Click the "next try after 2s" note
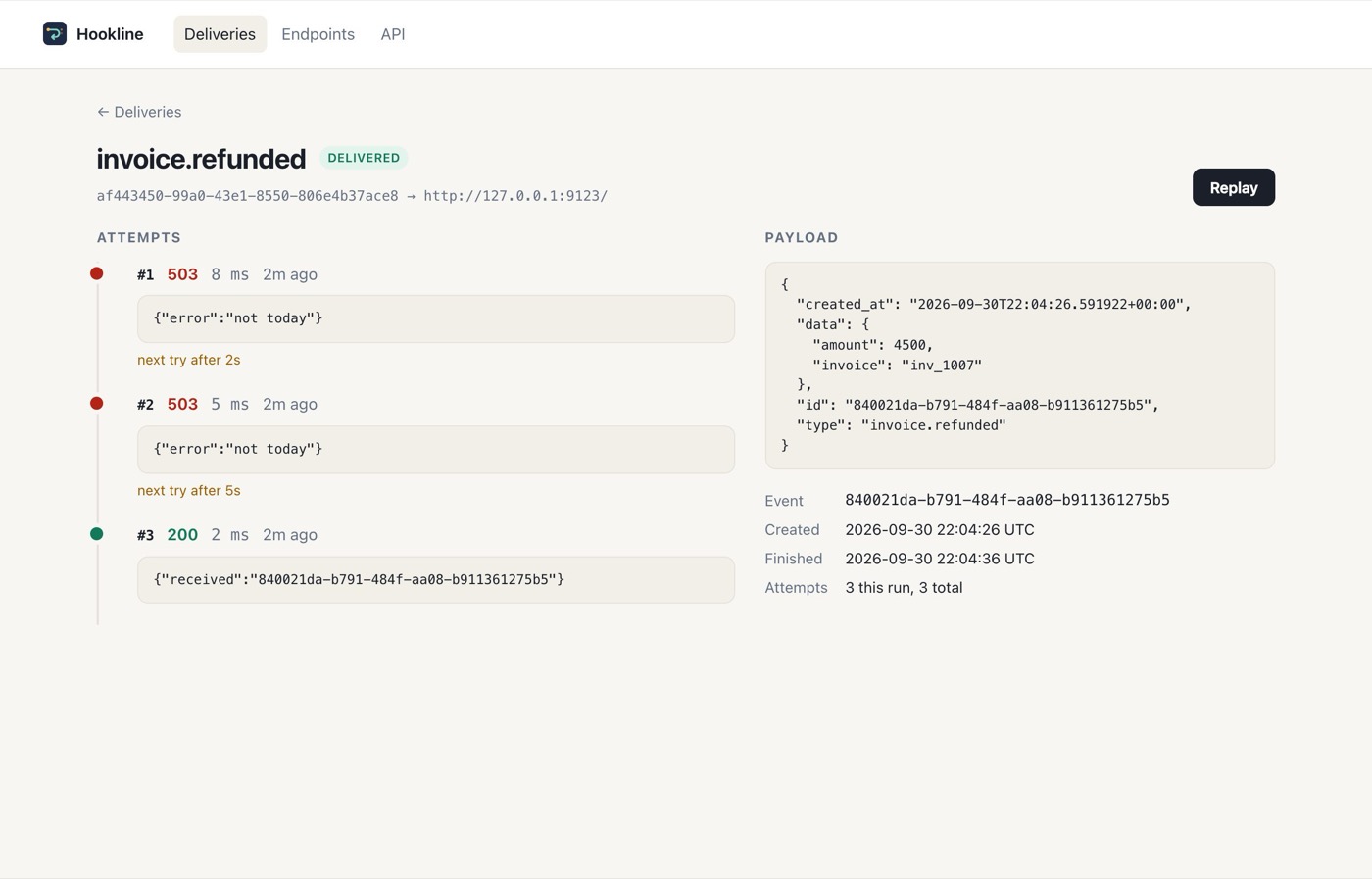The height and width of the screenshot is (879, 1372). pyautogui.click(x=189, y=360)
